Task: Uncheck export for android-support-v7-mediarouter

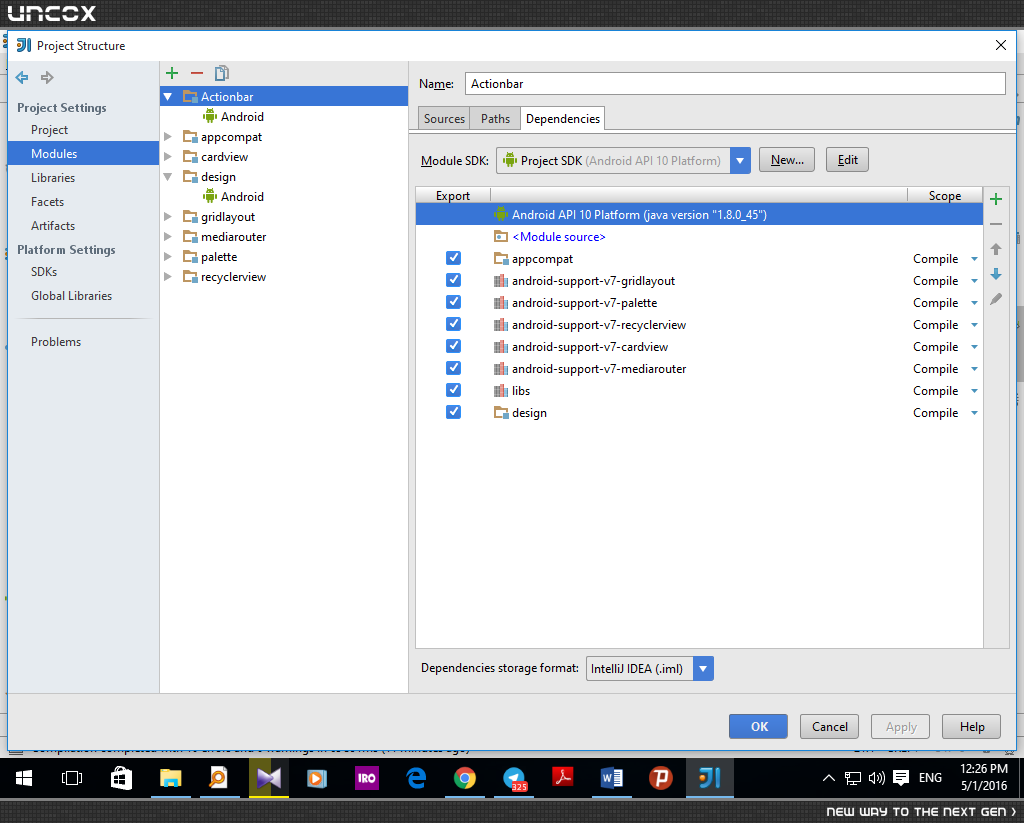Action: [453, 368]
